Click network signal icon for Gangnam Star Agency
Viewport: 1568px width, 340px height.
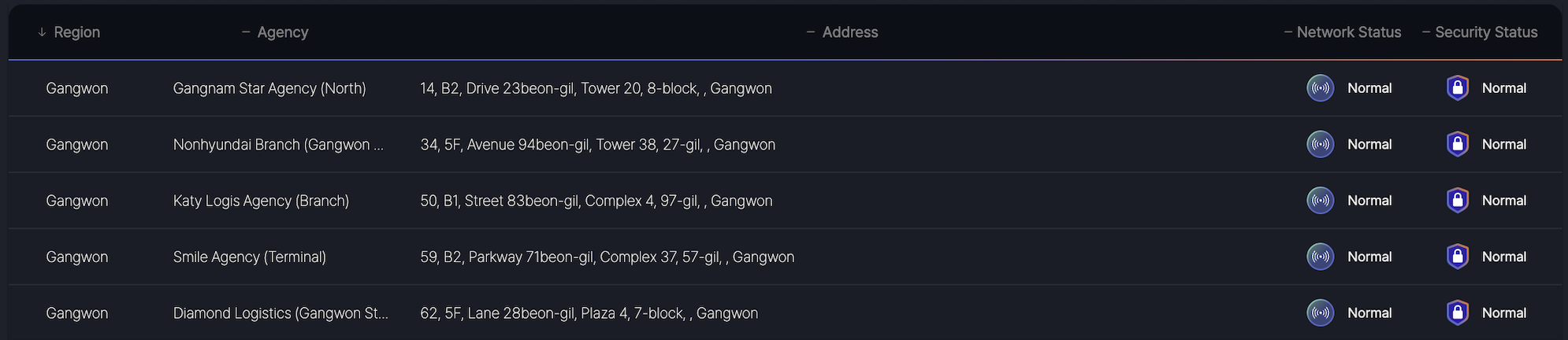coord(1320,88)
